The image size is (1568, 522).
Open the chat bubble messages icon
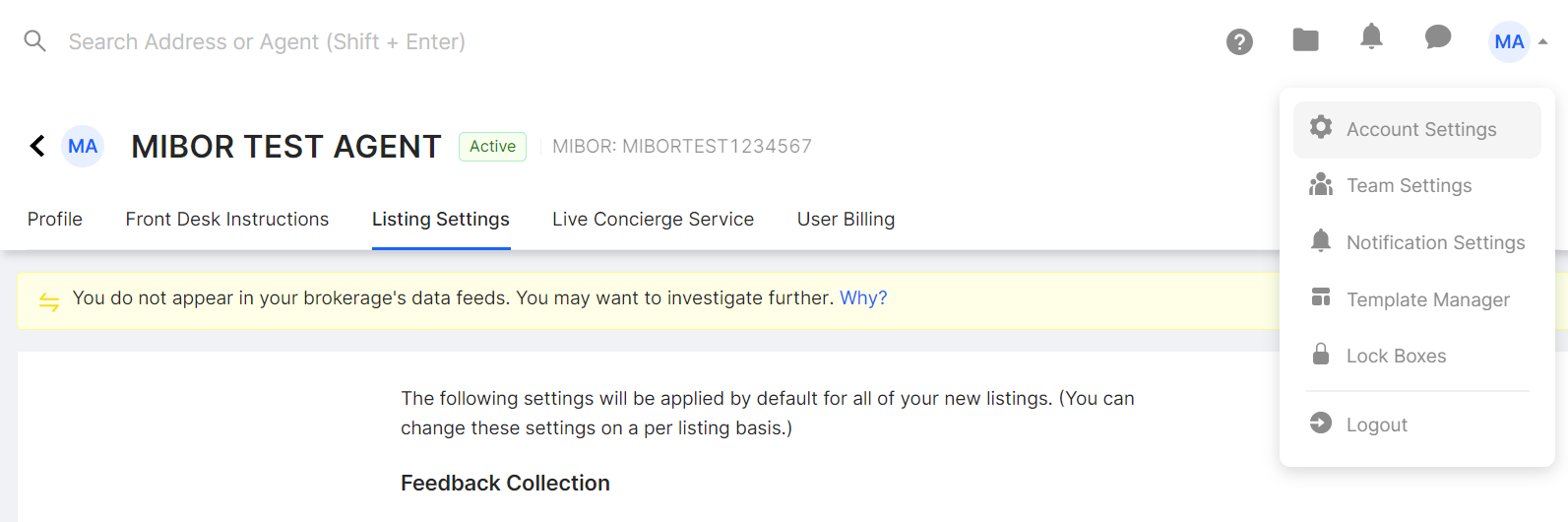point(1438,38)
